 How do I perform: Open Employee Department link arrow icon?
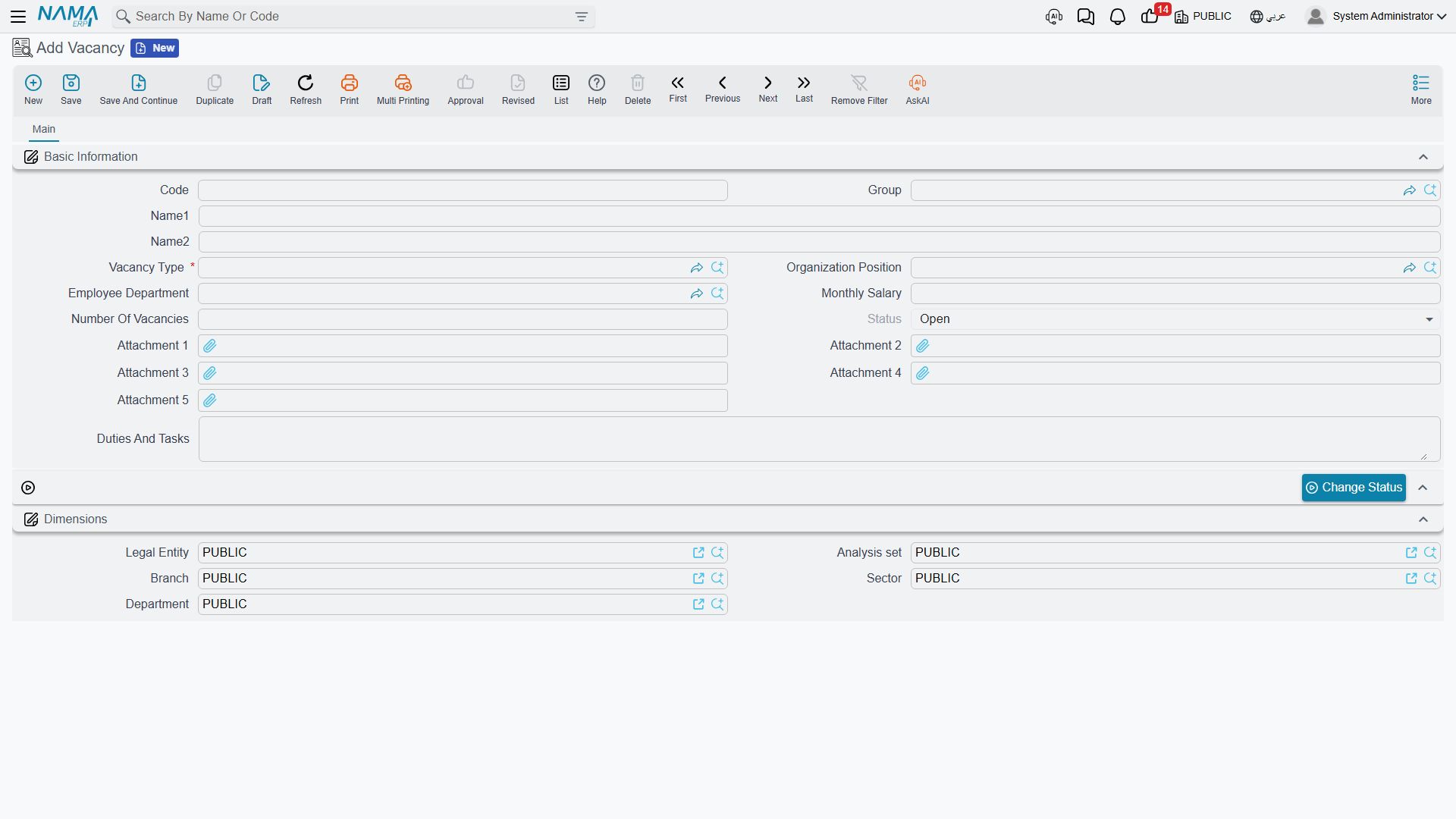coord(697,293)
